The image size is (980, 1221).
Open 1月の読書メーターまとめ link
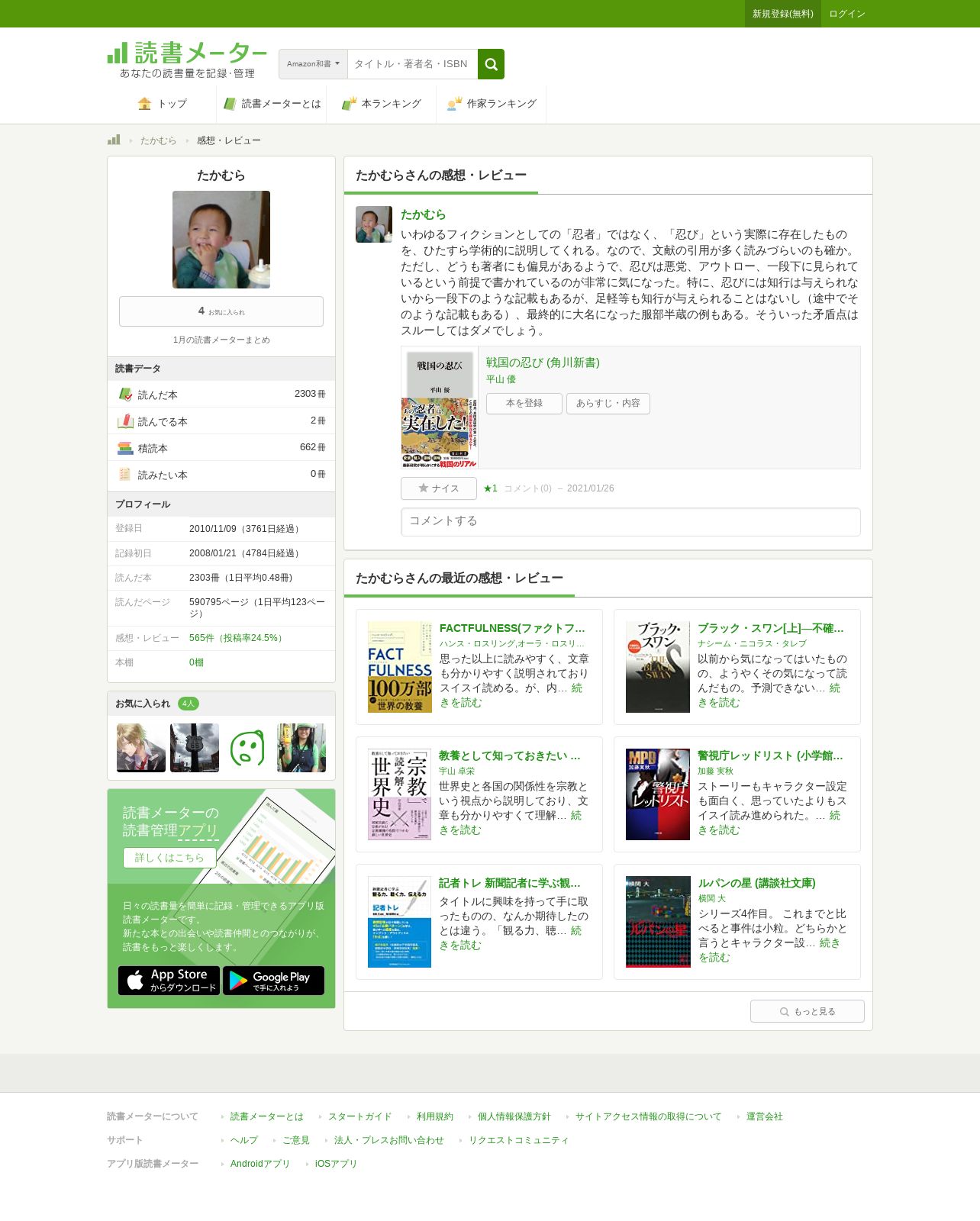click(x=221, y=340)
